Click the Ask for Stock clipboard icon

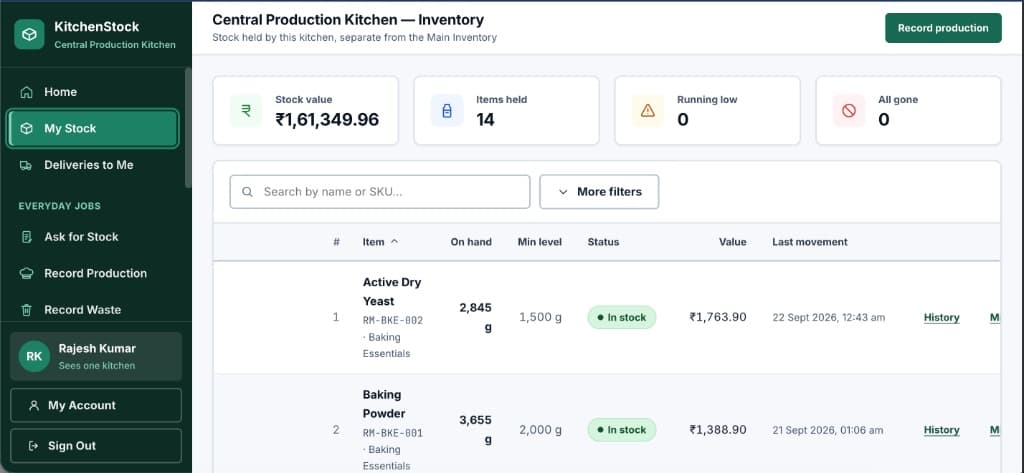[26, 237]
